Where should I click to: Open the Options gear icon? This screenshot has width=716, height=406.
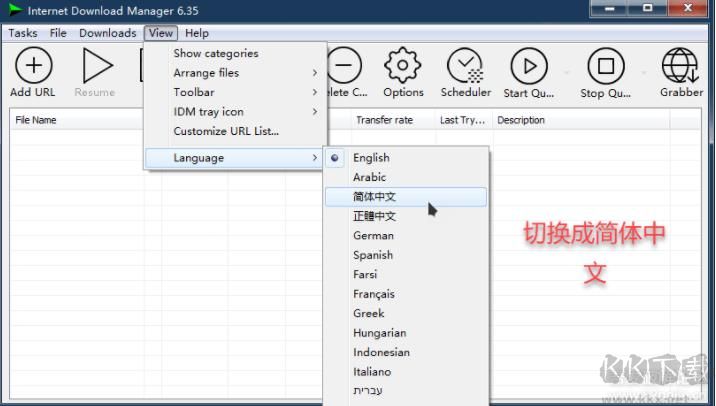click(403, 67)
